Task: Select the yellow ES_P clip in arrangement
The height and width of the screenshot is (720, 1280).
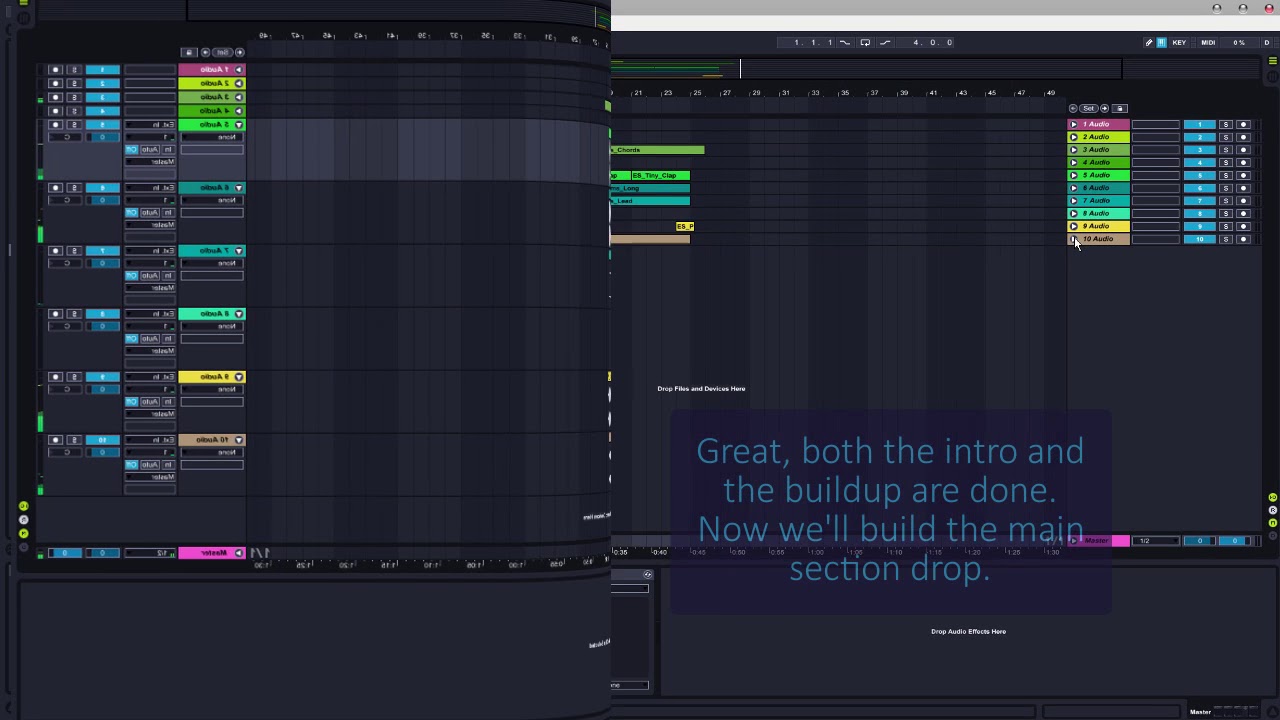Action: (x=685, y=226)
